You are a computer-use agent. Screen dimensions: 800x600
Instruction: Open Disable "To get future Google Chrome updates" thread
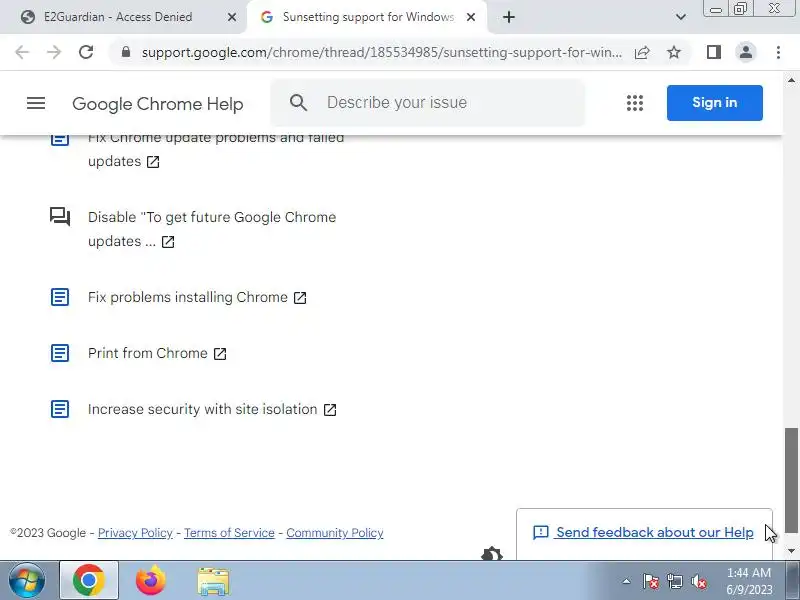(212, 229)
